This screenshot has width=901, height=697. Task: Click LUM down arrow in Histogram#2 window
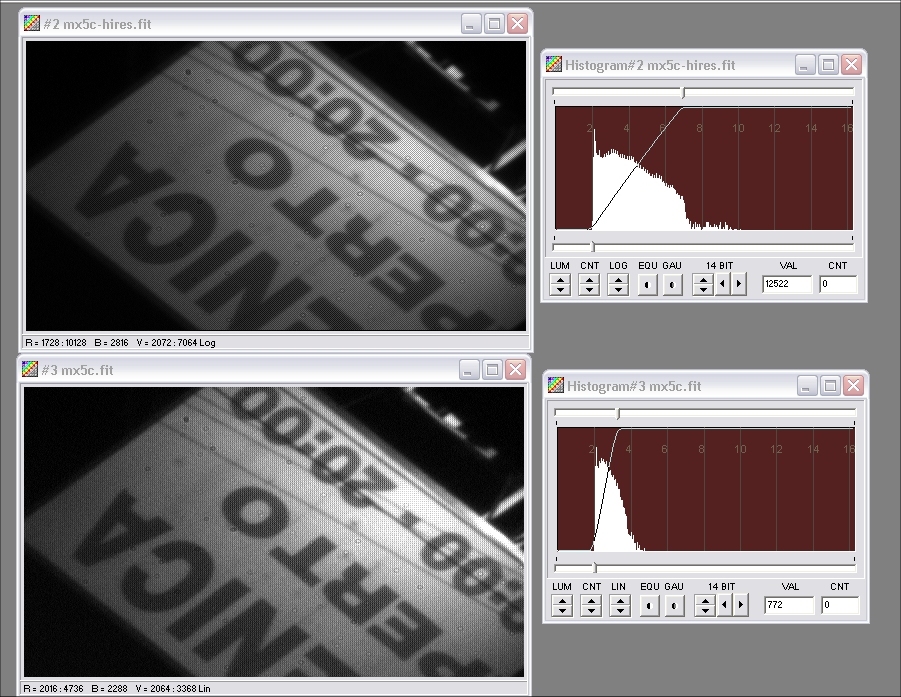(x=560, y=290)
